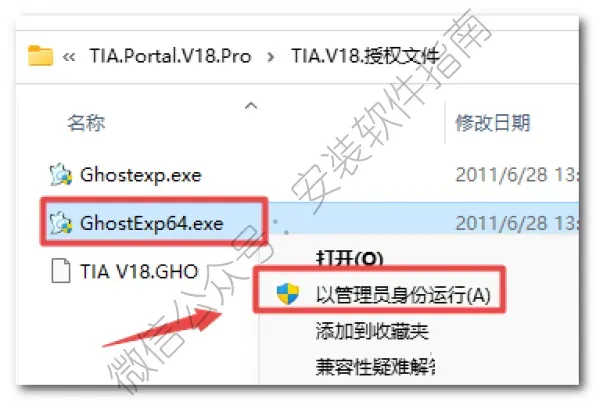Select 以管理员身份运行(A) menu entry
The height and width of the screenshot is (402, 596).
coord(403,295)
